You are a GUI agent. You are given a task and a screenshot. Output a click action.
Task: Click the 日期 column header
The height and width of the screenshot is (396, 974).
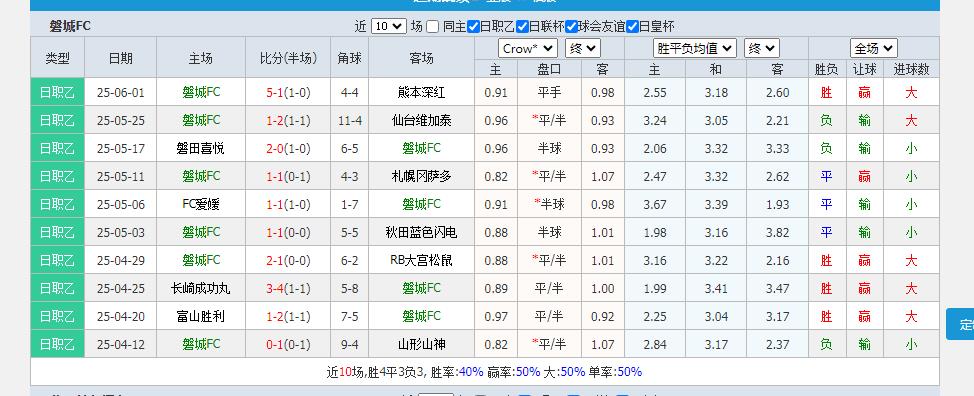click(x=121, y=58)
